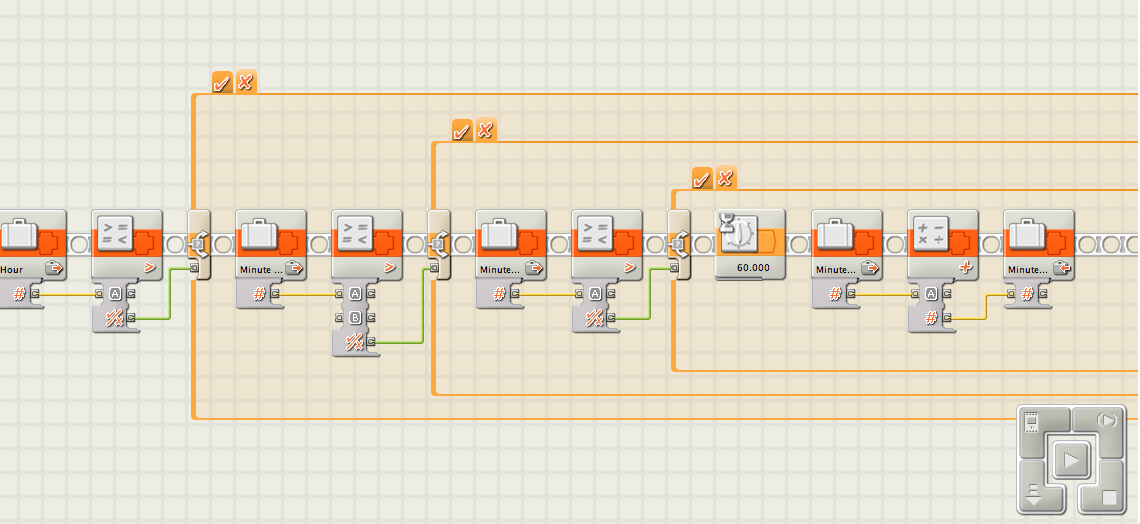Click the read arrow icon beside Hour
This screenshot has height=524, width=1140.
pyautogui.click(x=54, y=268)
